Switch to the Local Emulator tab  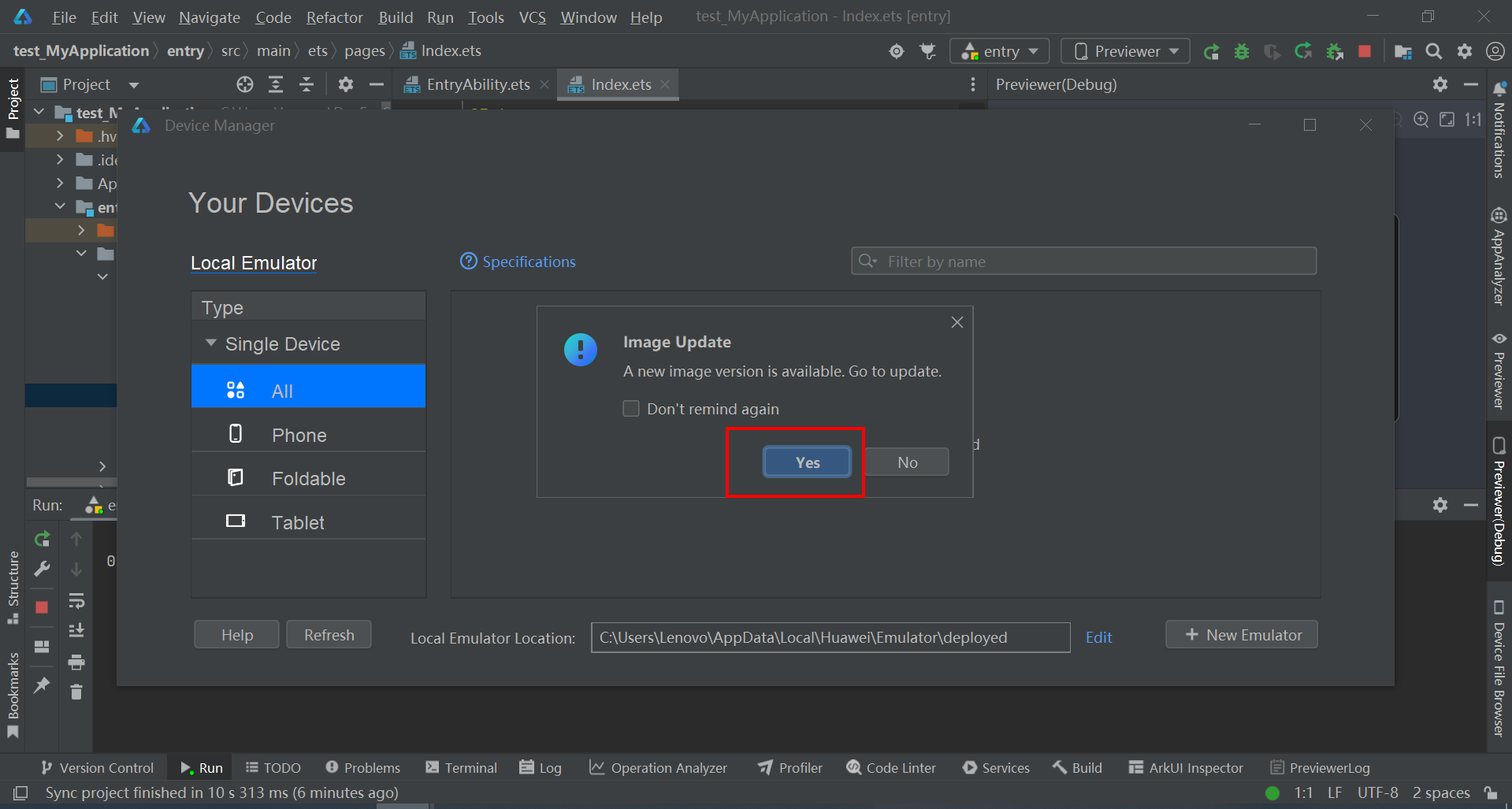[254, 263]
